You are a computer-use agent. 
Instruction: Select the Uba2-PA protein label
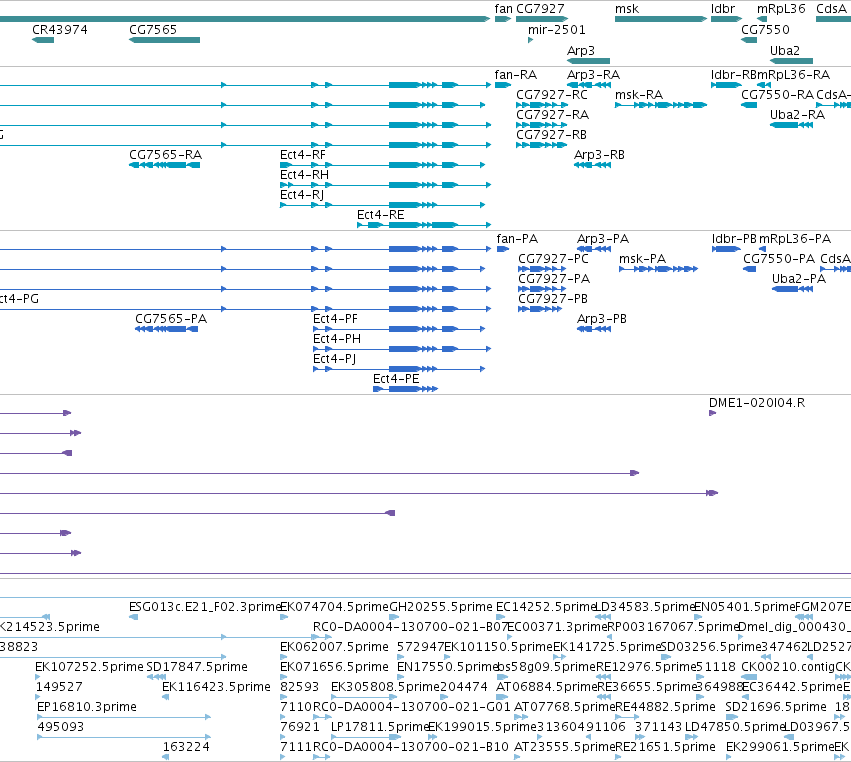point(799,279)
